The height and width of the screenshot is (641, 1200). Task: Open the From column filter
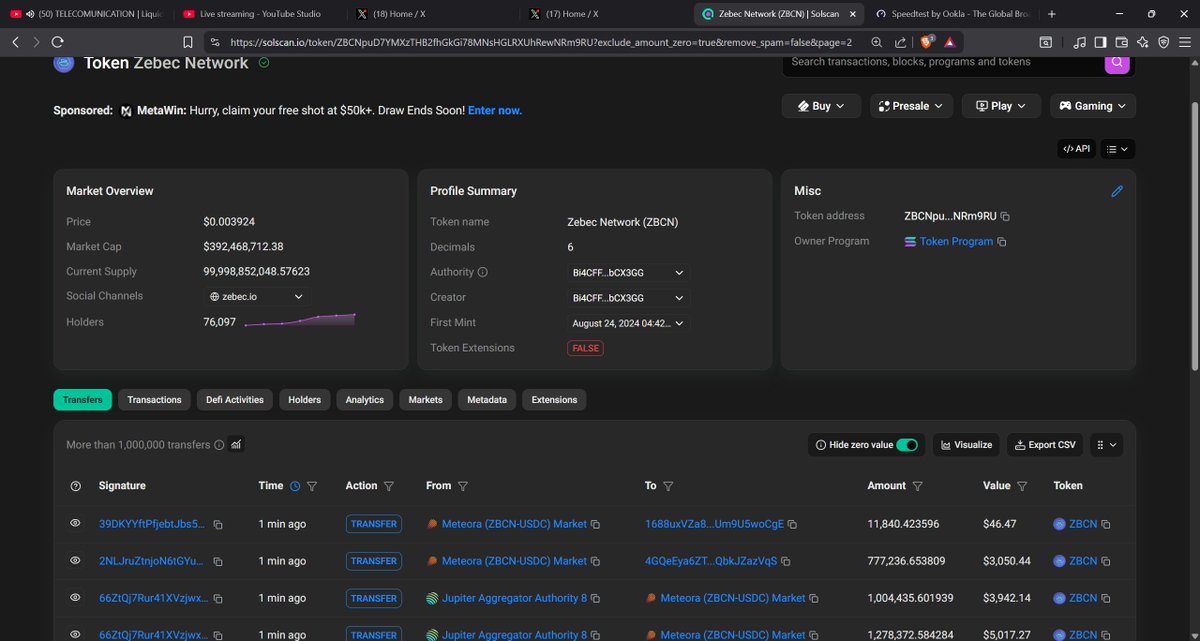coord(464,486)
